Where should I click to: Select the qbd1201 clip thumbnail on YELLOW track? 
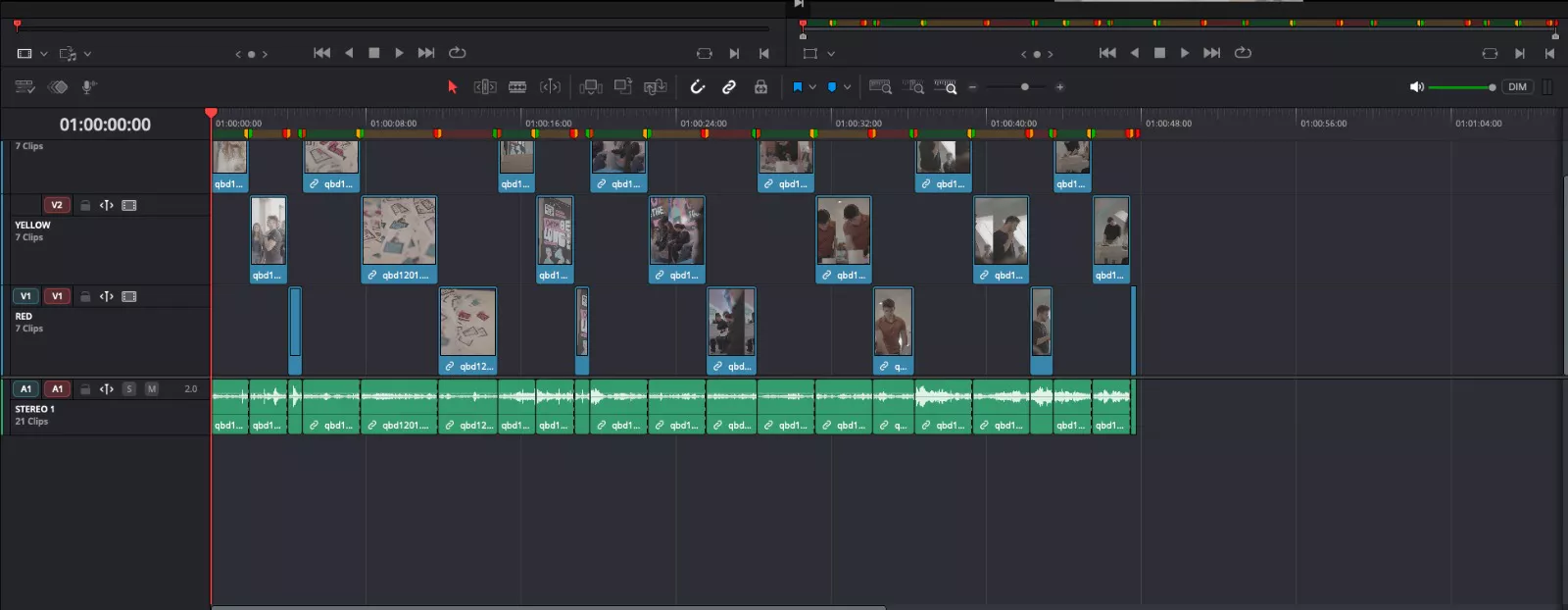pyautogui.click(x=399, y=232)
